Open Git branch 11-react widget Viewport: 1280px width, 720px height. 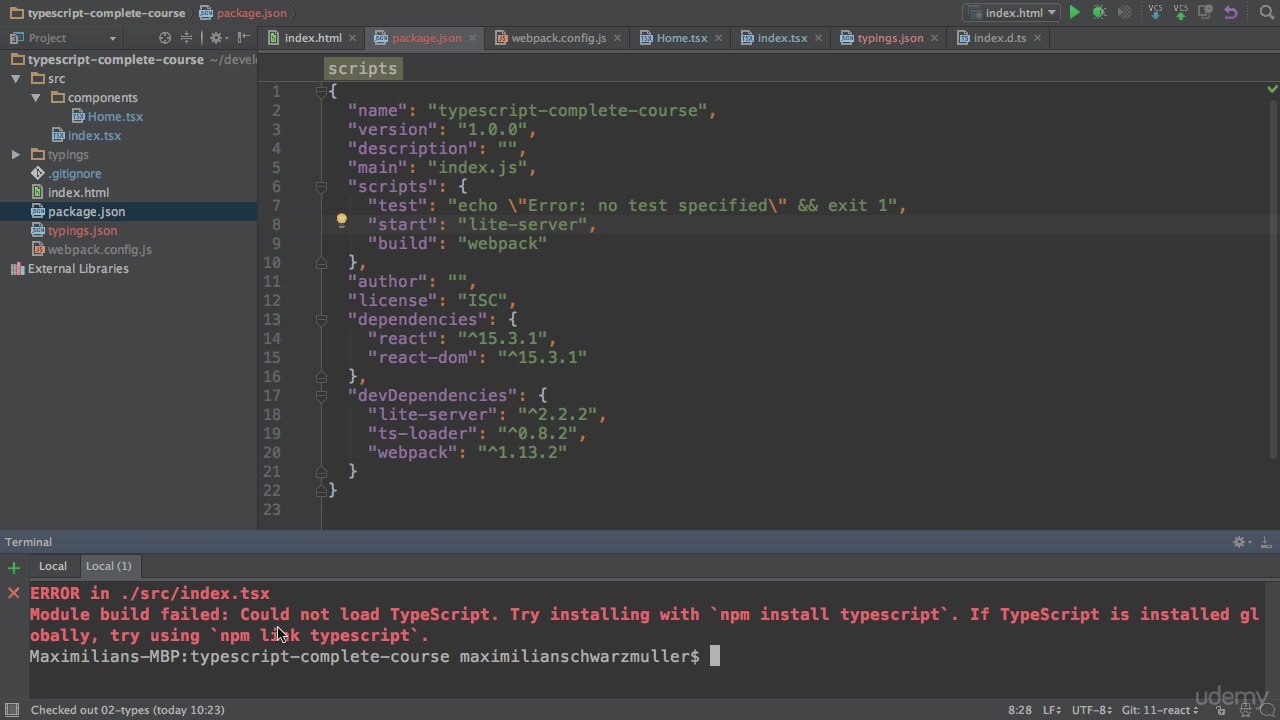click(1160, 710)
